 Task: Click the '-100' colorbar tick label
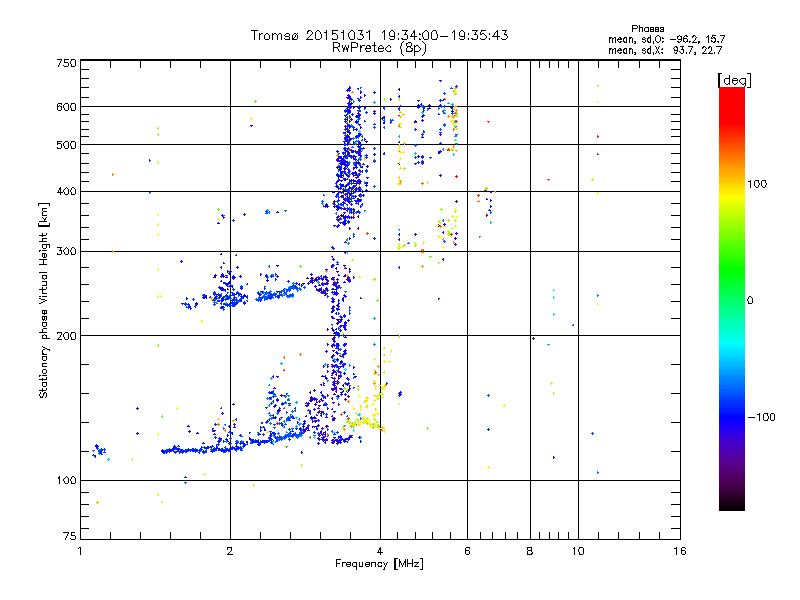761,417
